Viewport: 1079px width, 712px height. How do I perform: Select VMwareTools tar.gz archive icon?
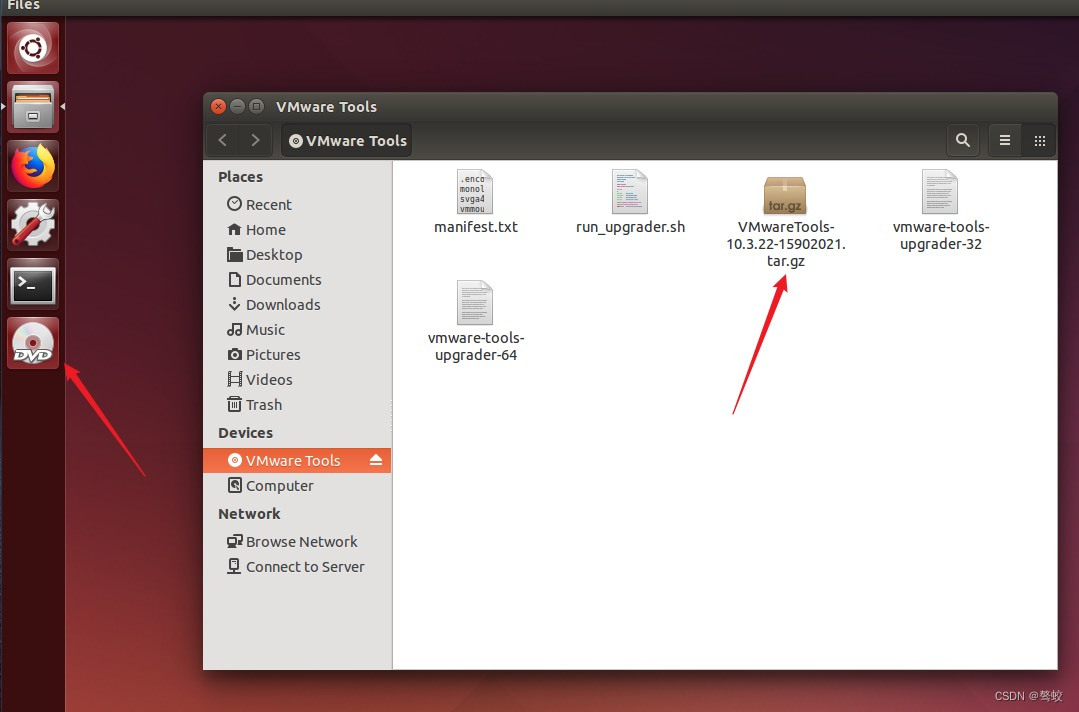point(784,195)
